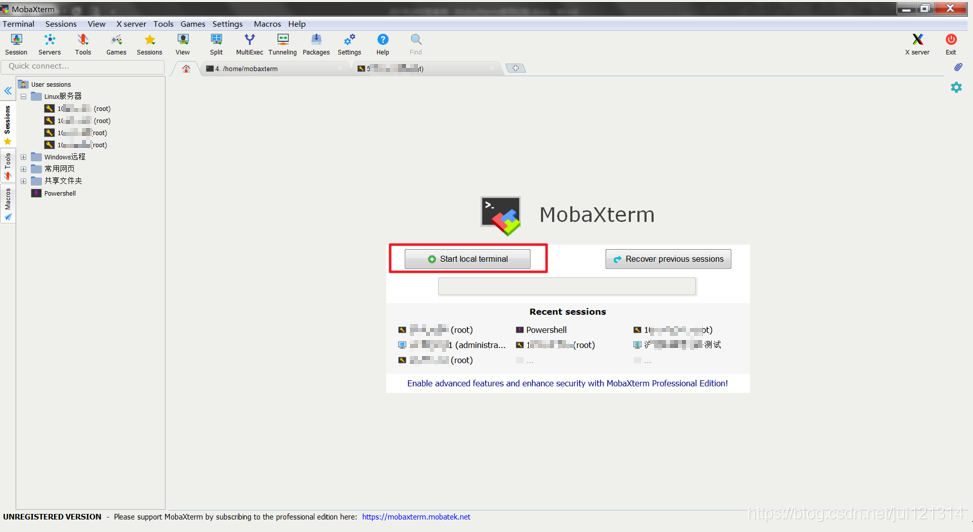The width and height of the screenshot is (973, 532).
Task: Open the Sessions menu
Action: pyautogui.click(x=61, y=24)
